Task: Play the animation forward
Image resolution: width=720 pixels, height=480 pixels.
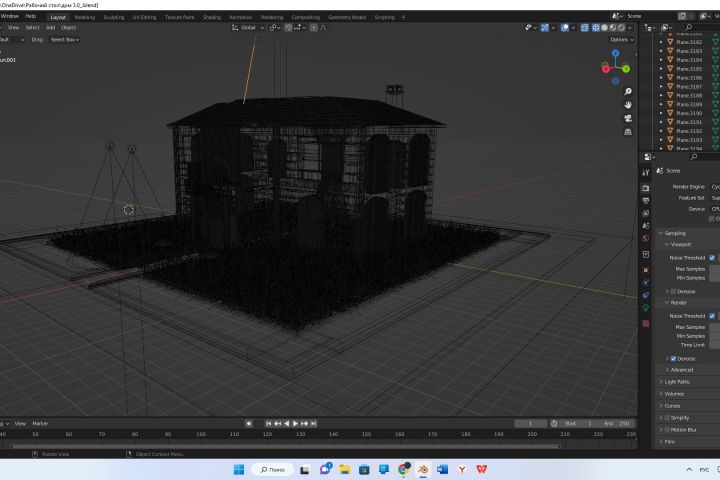Action: (x=295, y=424)
